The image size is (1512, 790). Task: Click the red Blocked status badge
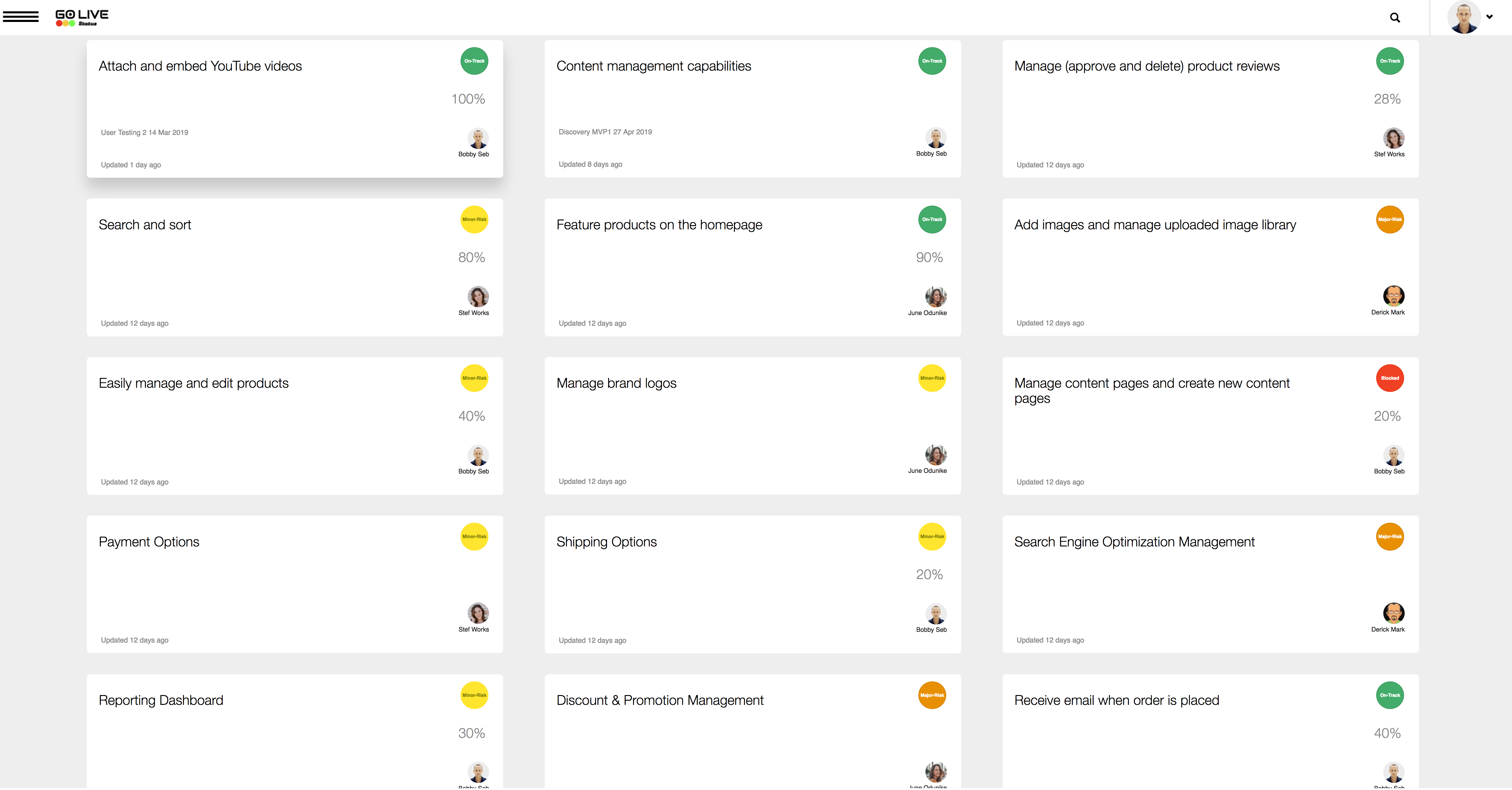point(1389,378)
